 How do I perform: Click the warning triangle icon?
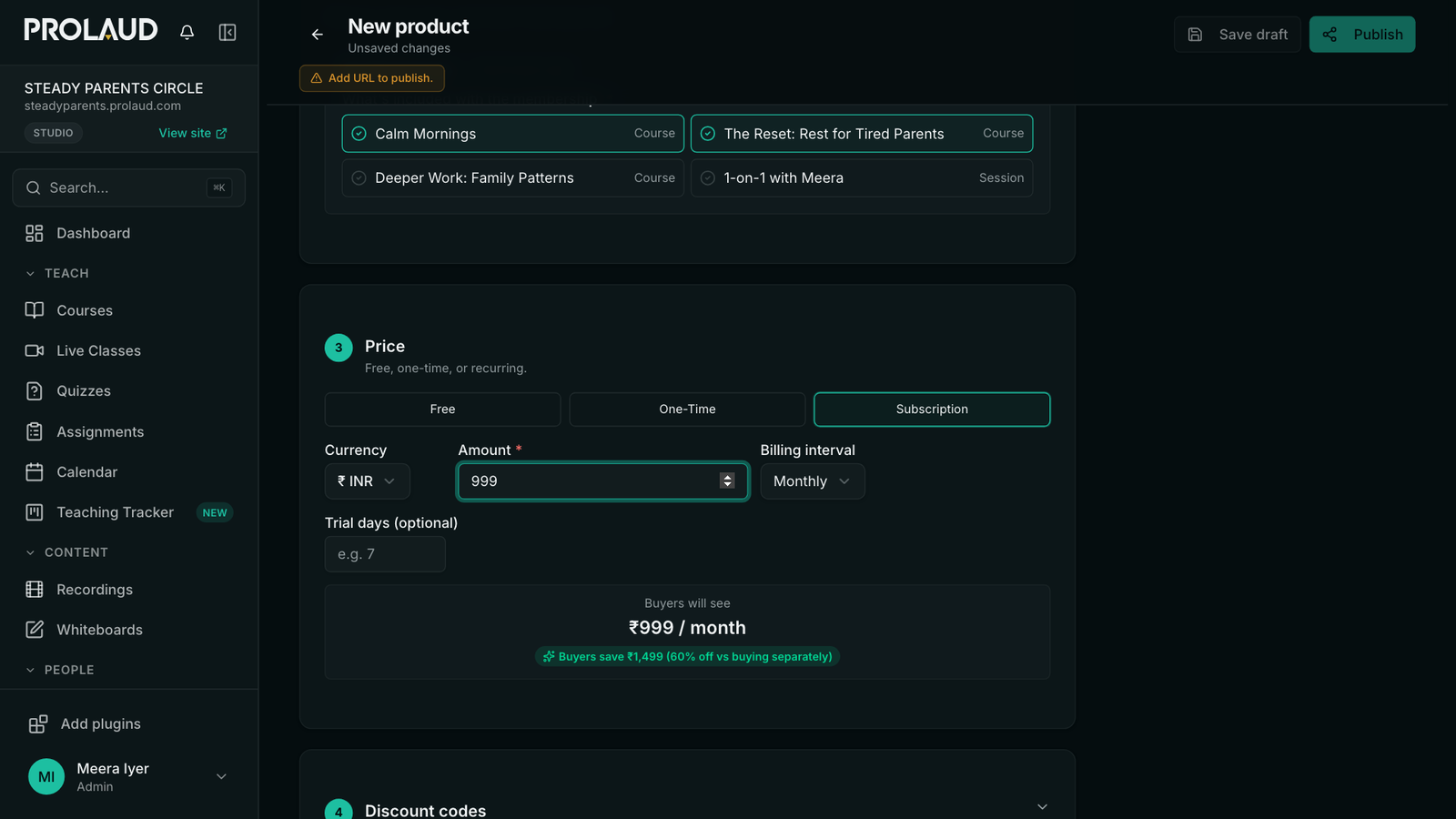click(317, 78)
